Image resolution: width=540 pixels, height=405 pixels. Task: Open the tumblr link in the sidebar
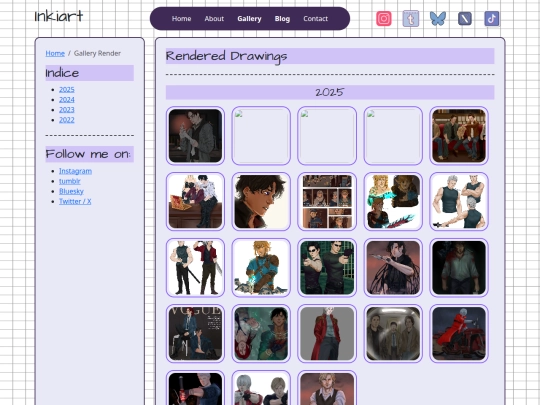(70, 181)
